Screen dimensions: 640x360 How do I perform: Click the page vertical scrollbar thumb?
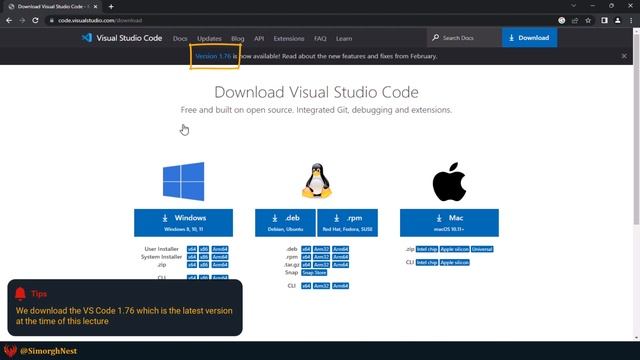coord(636,129)
